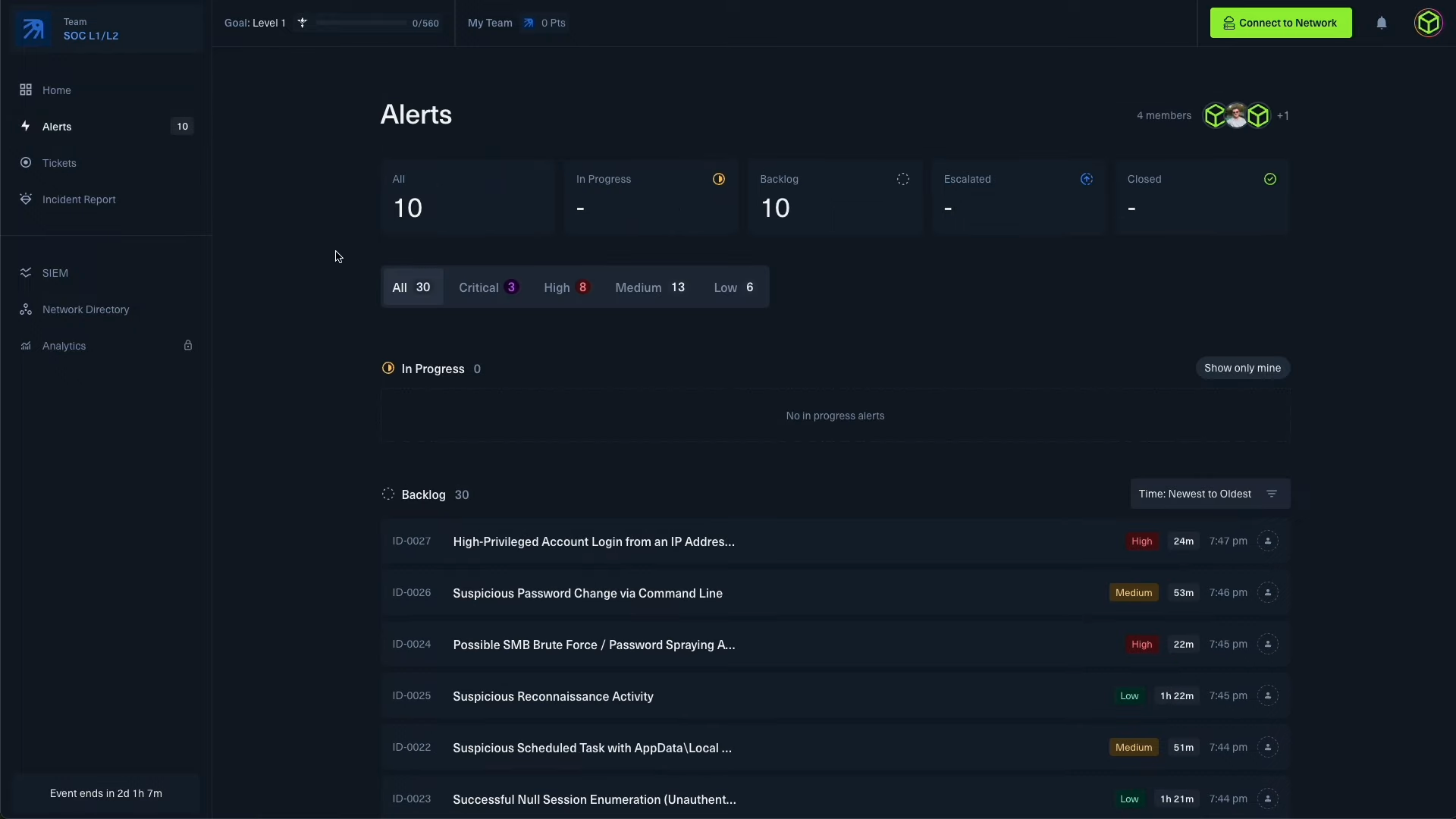The width and height of the screenshot is (1456, 819).
Task: Click the notification bell icon
Action: click(x=1382, y=23)
